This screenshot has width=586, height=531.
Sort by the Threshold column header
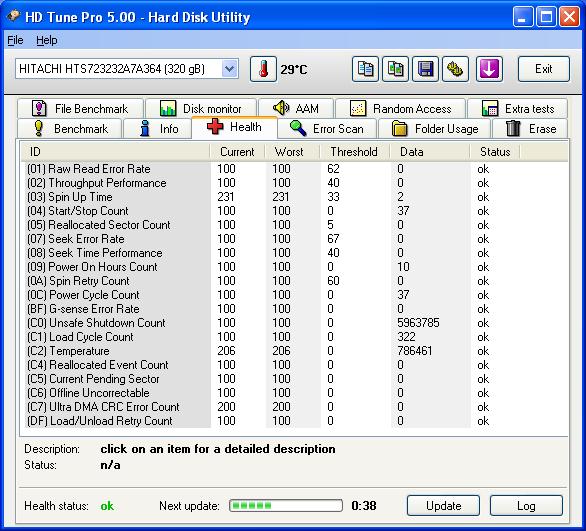pos(355,152)
